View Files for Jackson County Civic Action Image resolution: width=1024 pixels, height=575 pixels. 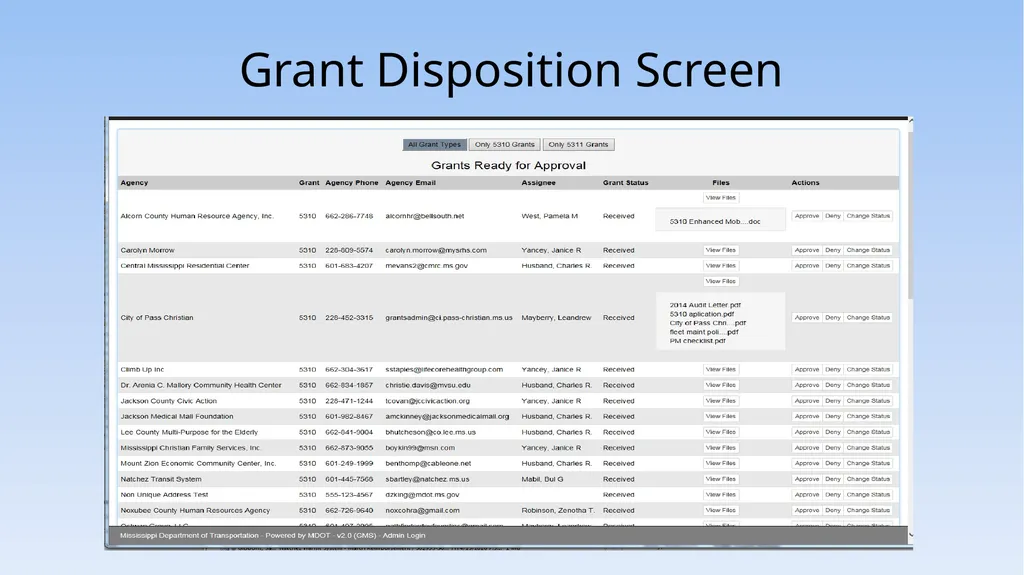[x=720, y=401]
